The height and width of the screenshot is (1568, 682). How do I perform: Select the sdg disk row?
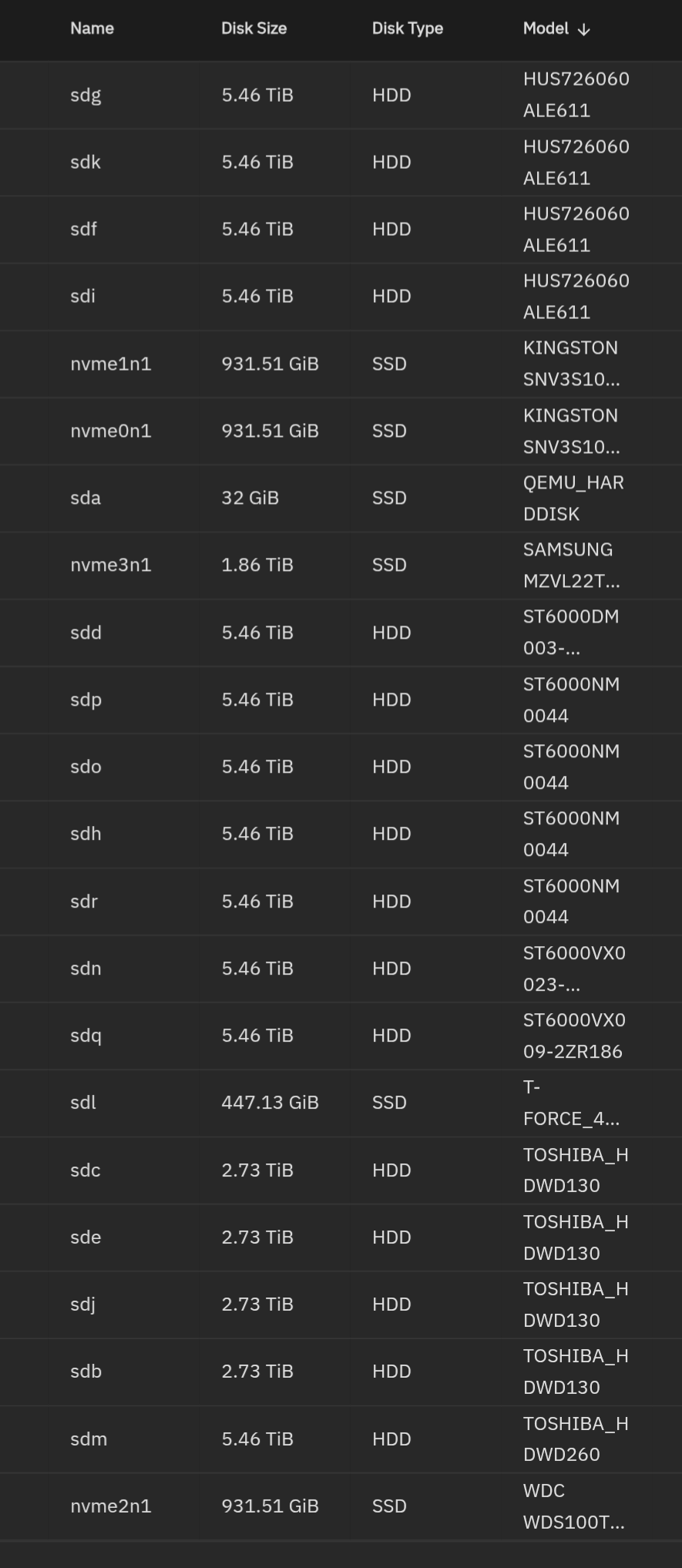(x=86, y=95)
